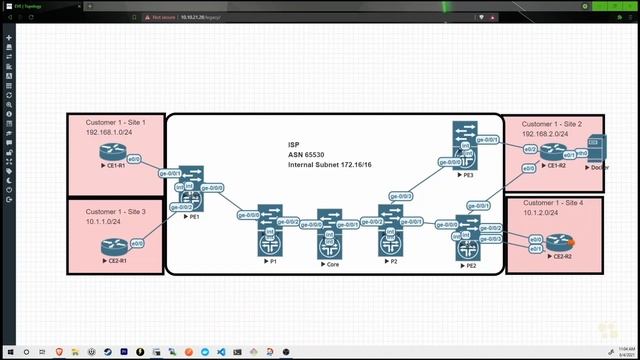This screenshot has width=640, height=360.
Task: Click the Customer 1 - Site 4 label
Action: [553, 203]
